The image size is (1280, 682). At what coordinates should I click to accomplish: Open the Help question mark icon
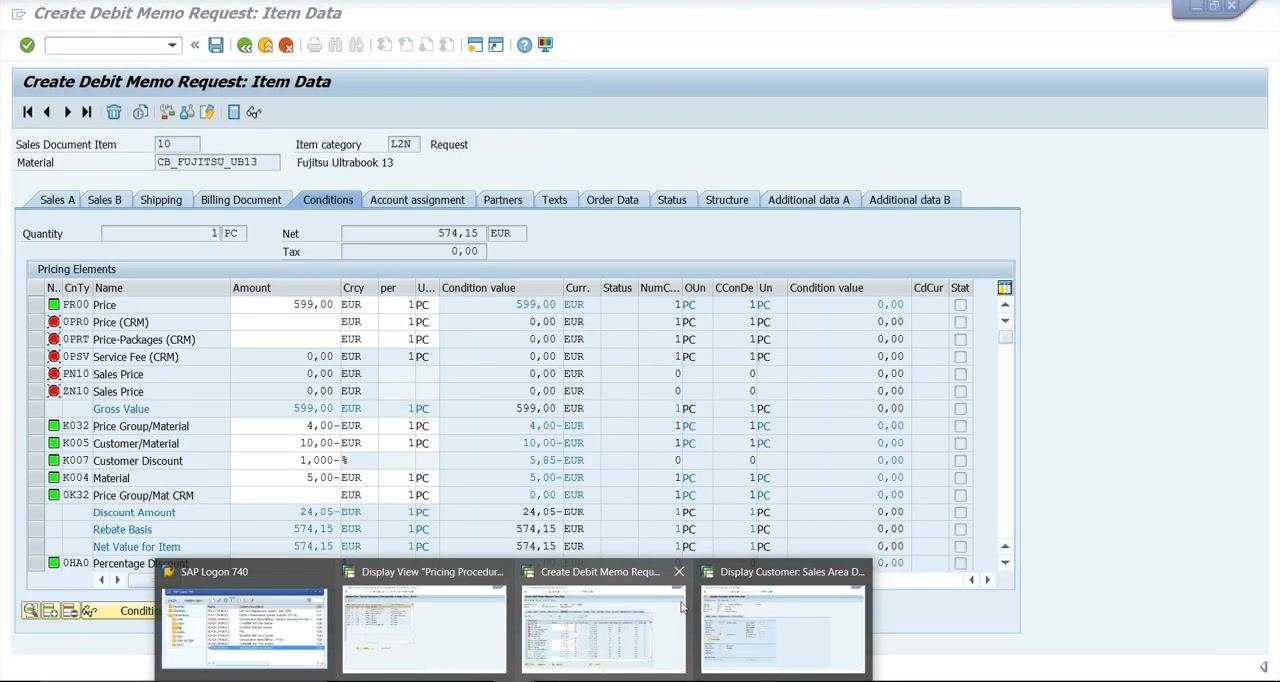pyautogui.click(x=524, y=45)
